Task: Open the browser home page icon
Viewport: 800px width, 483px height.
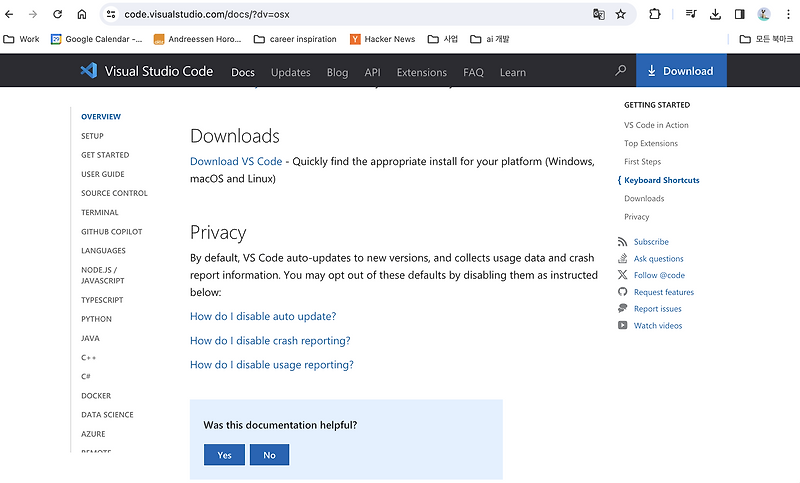Action: [x=82, y=14]
